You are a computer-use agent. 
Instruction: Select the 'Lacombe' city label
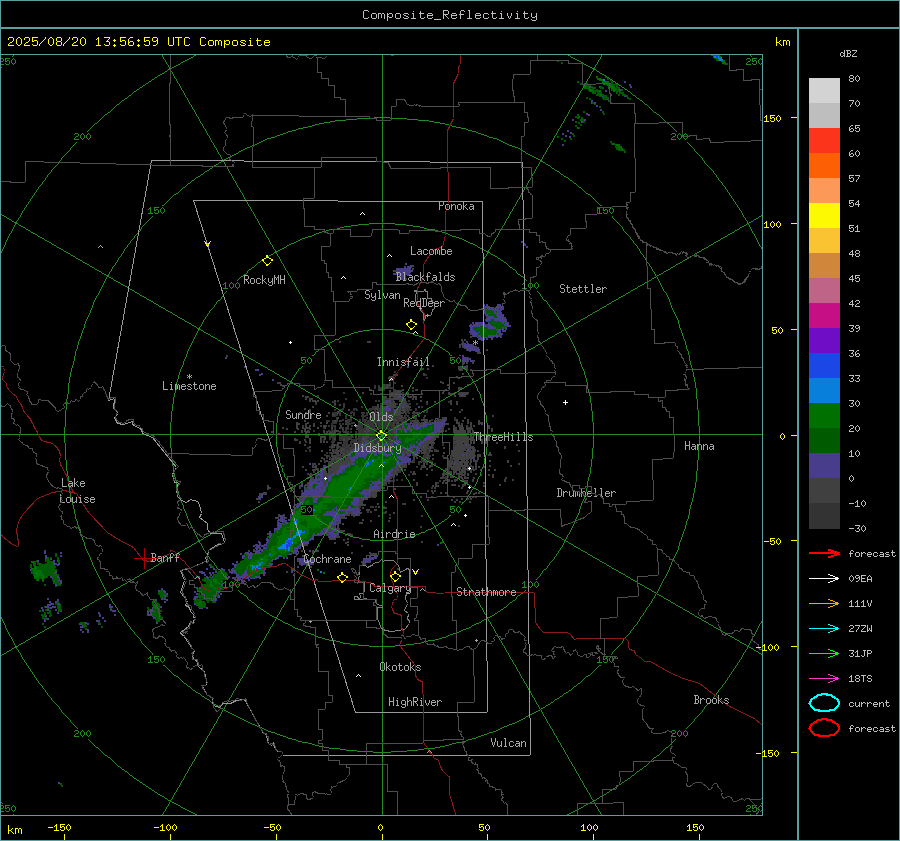click(x=431, y=251)
